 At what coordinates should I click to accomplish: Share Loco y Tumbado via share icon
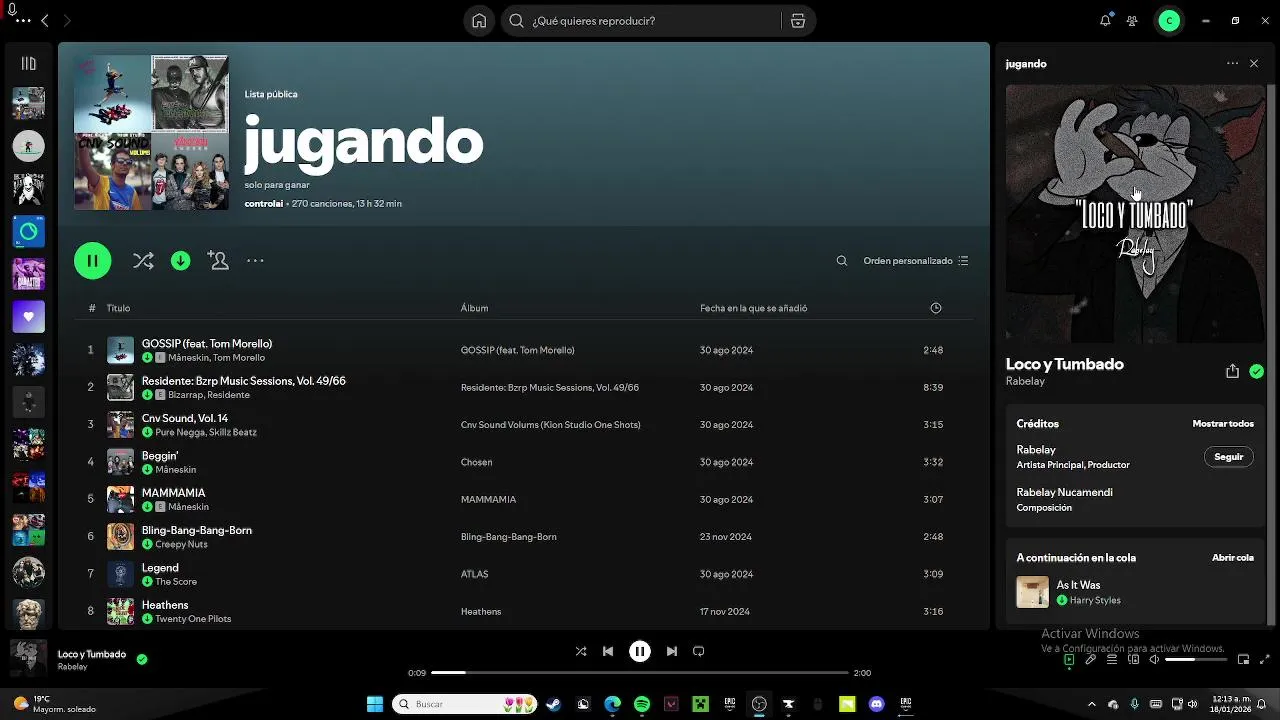coord(1232,371)
